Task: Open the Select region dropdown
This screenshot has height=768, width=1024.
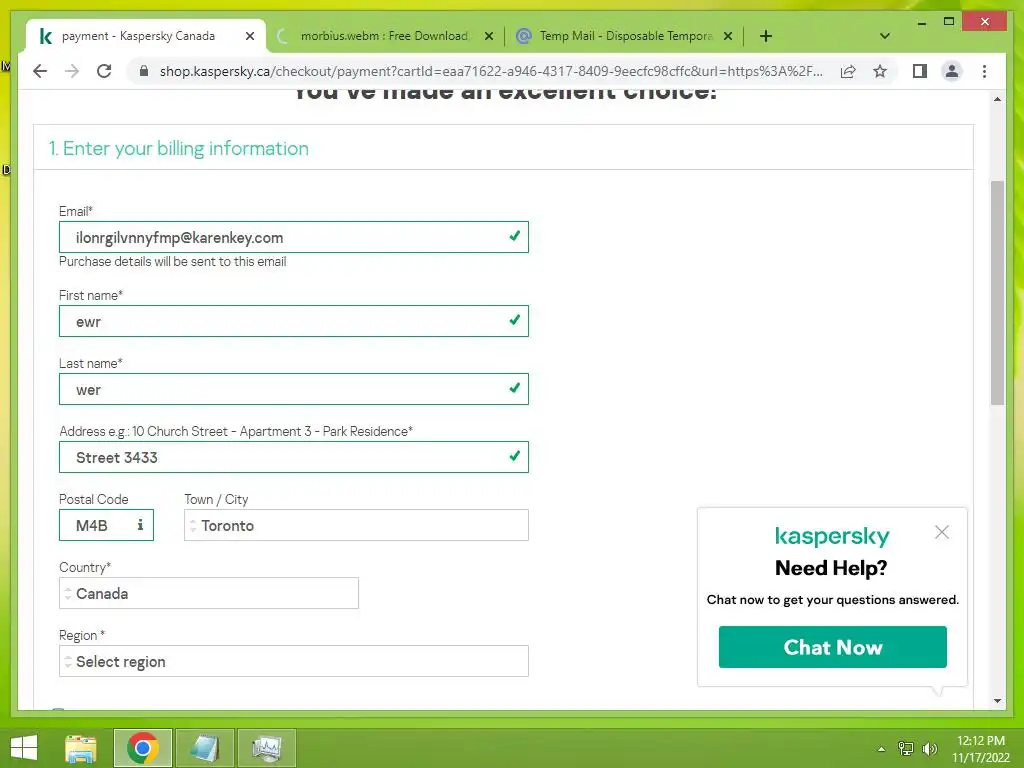Action: pyautogui.click(x=294, y=661)
